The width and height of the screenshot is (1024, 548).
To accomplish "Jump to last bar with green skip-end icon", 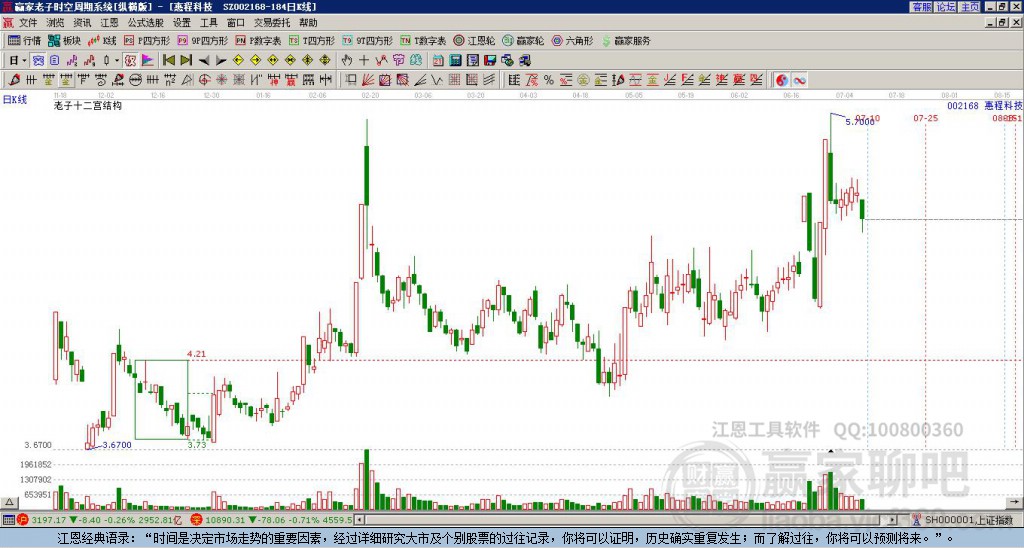I will pyautogui.click(x=186, y=61).
